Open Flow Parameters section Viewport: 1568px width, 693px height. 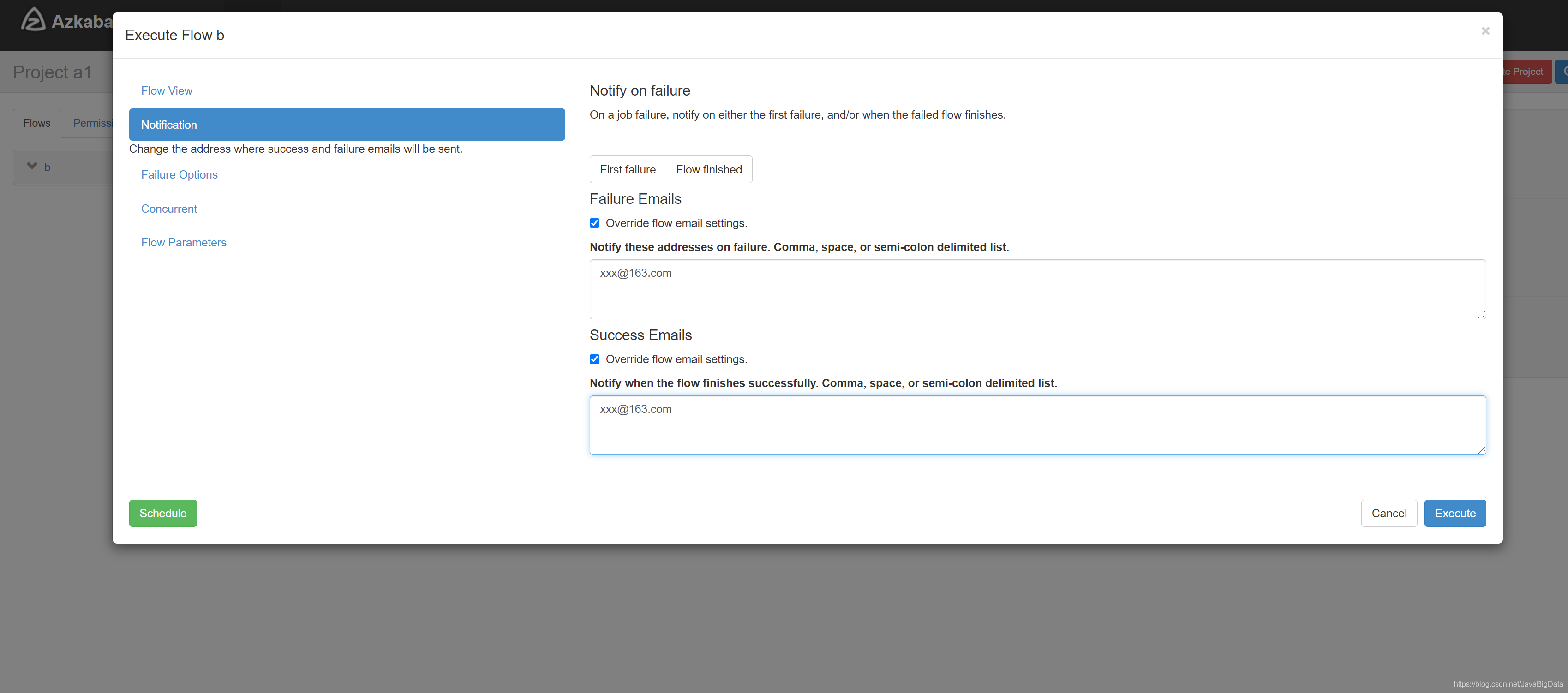[x=183, y=242]
